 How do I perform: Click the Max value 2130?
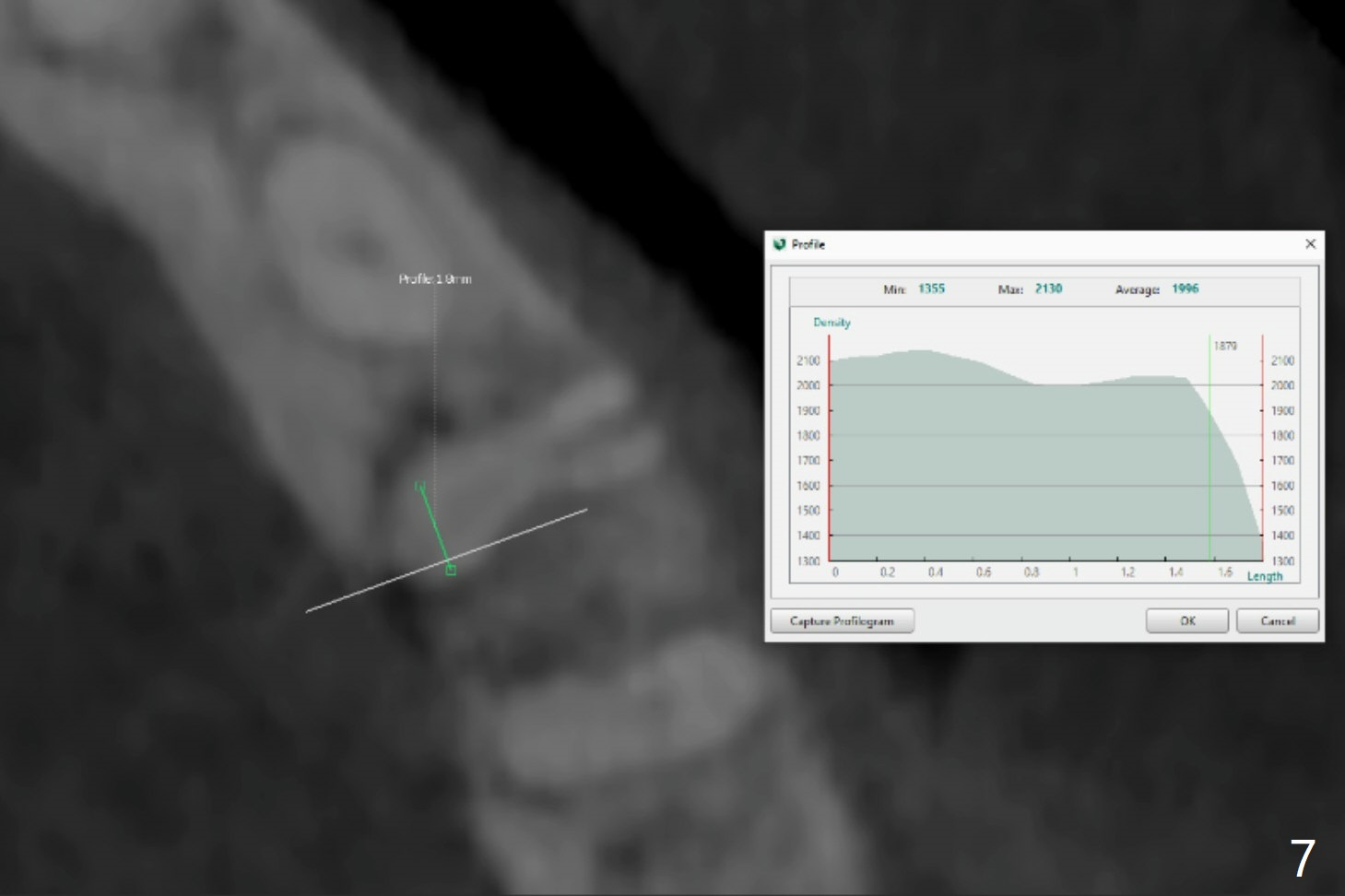(1048, 289)
